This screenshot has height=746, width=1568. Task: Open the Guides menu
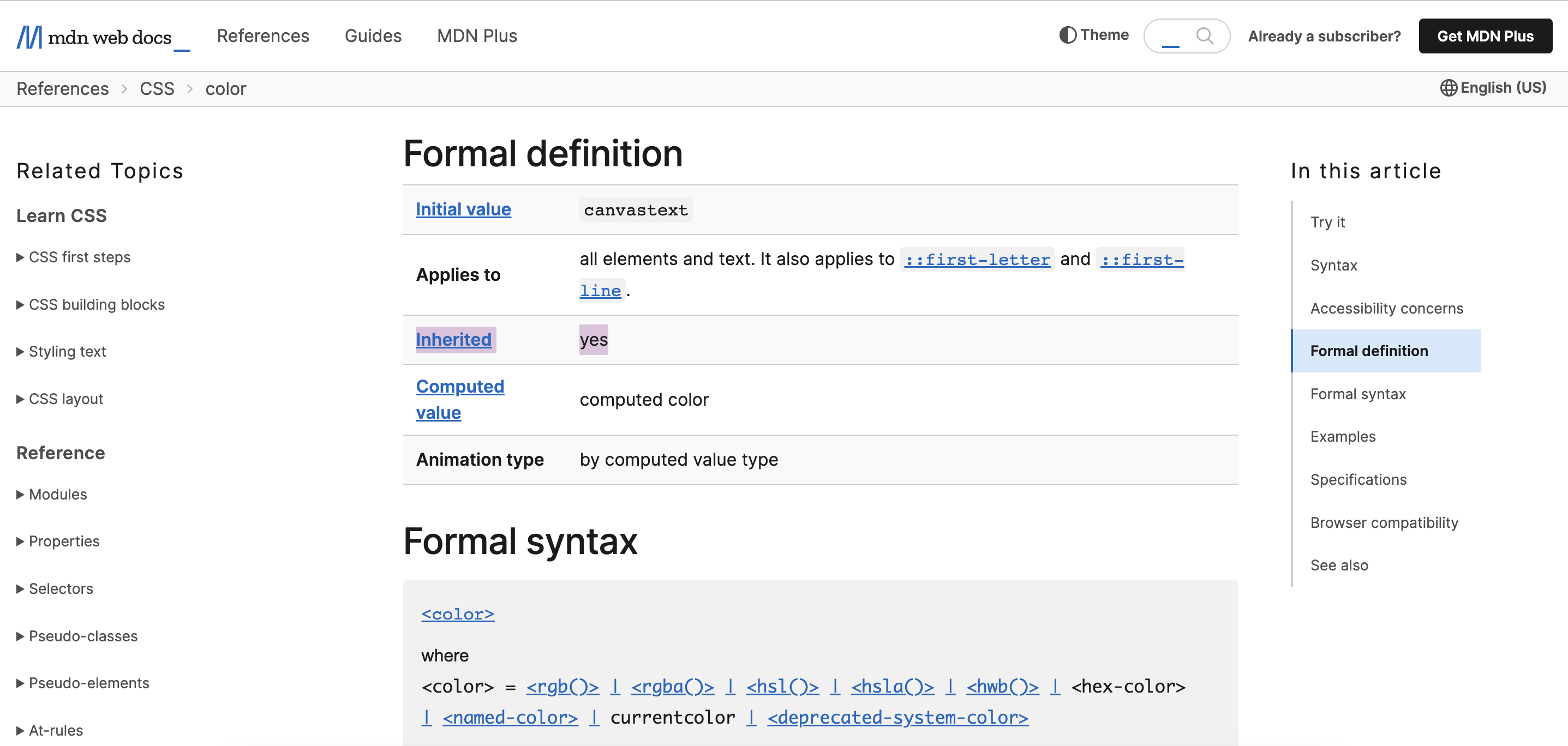click(373, 36)
